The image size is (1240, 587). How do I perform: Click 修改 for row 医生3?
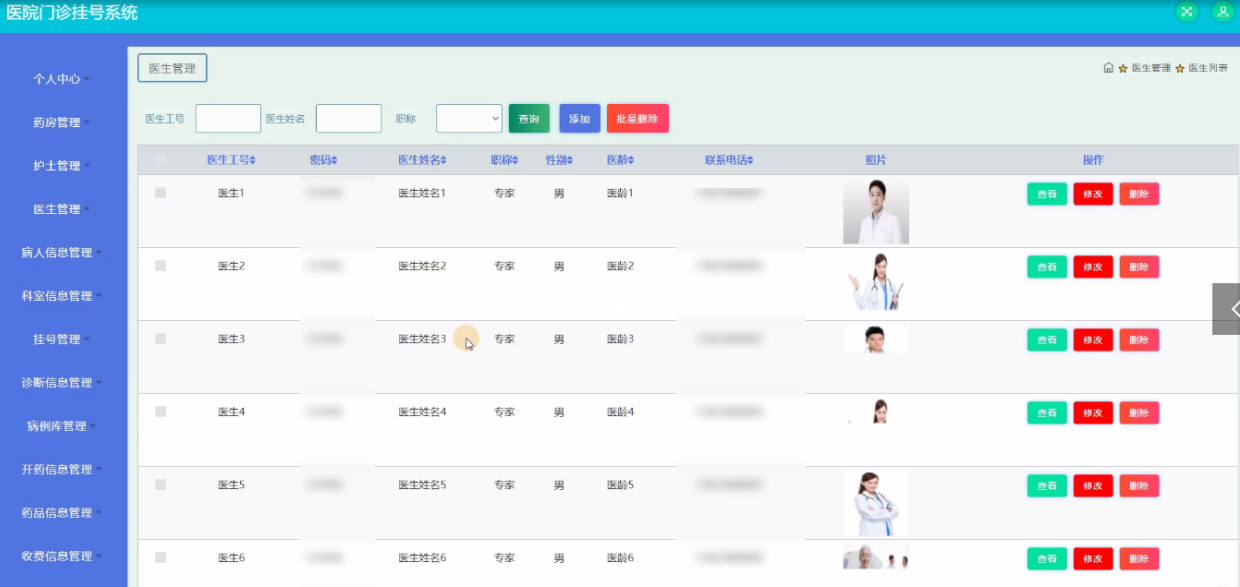1093,340
